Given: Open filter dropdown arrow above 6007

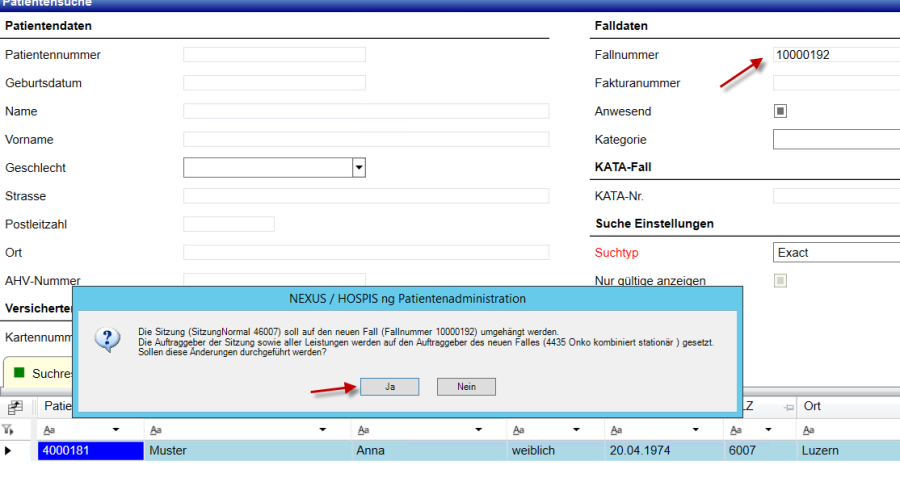Looking at the screenshot, I should pyautogui.click(x=768, y=430).
